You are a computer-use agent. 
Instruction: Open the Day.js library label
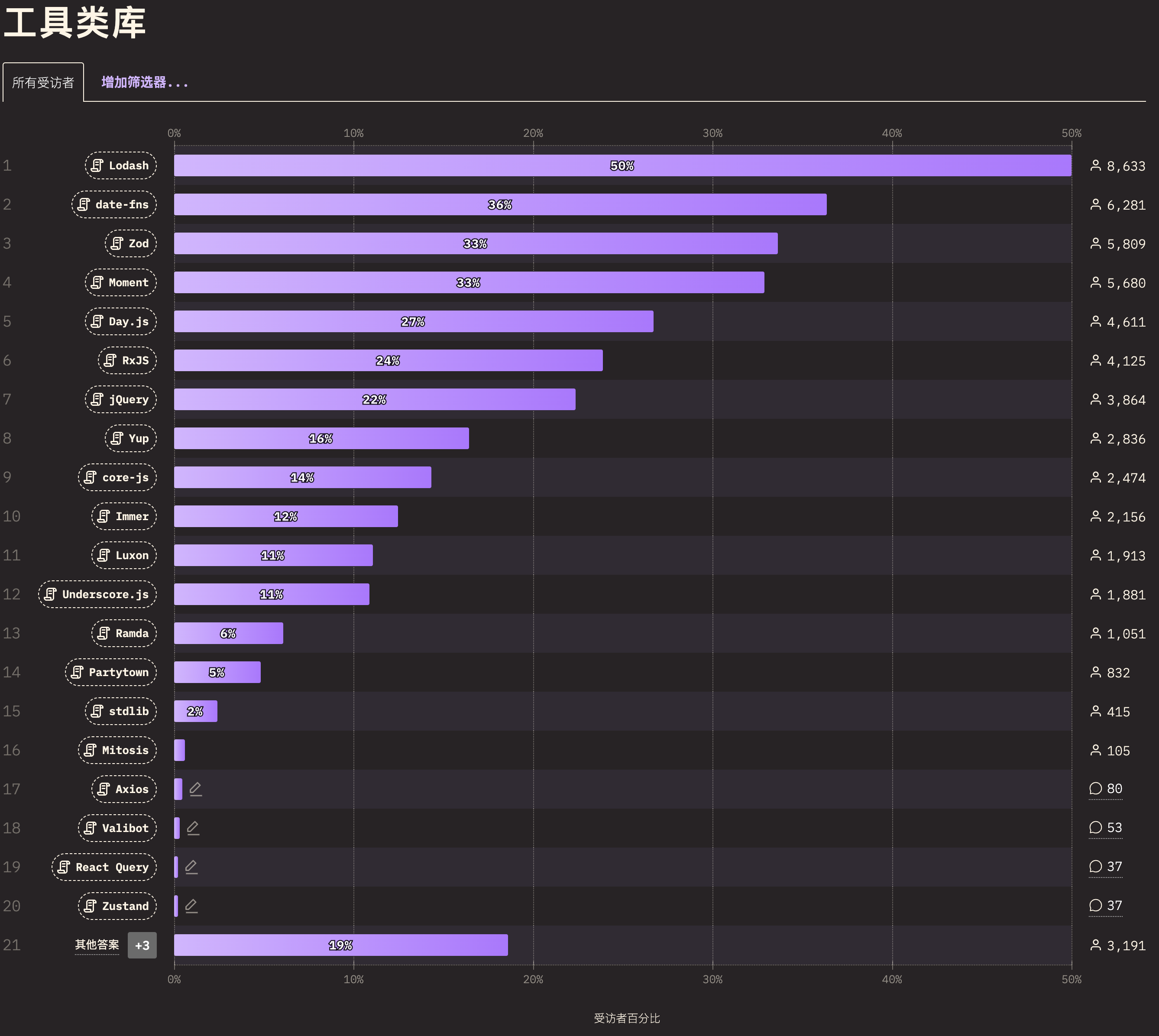point(121,322)
